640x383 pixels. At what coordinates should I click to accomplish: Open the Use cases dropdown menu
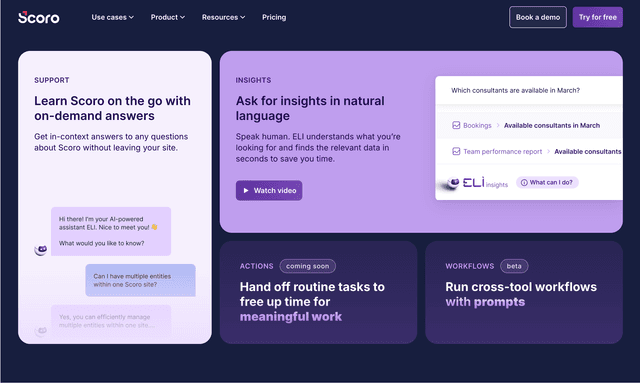(112, 17)
